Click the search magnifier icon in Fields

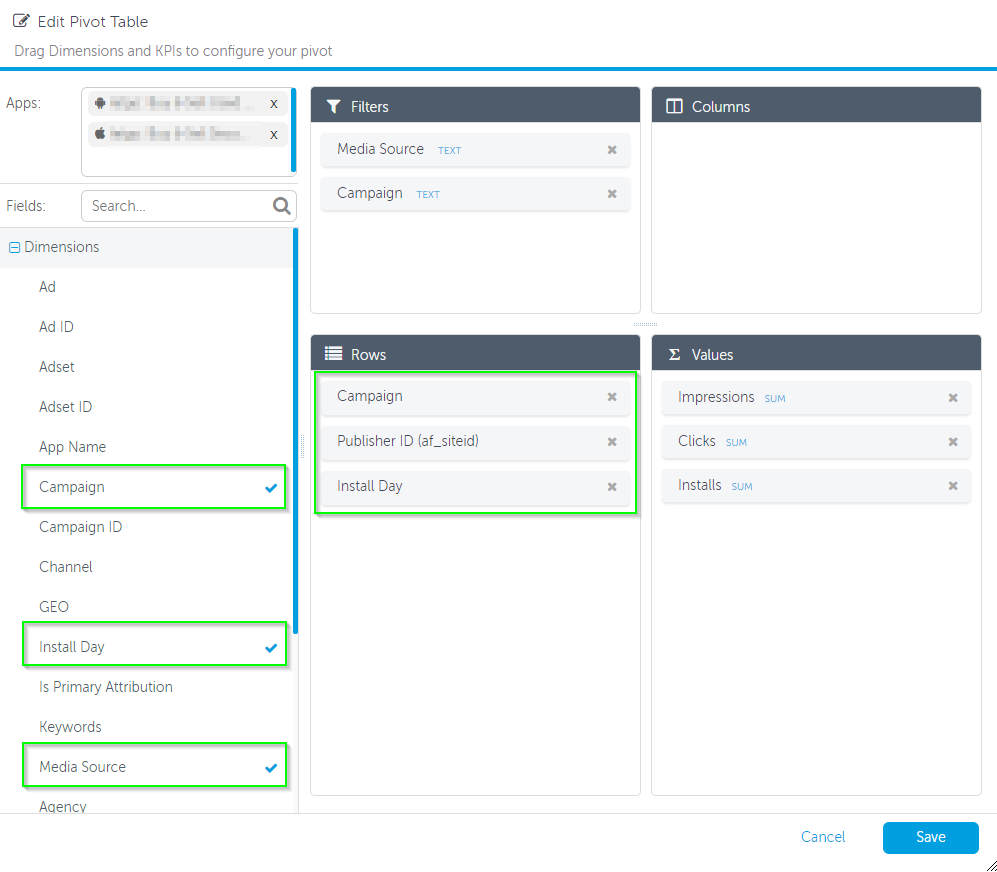(x=282, y=206)
